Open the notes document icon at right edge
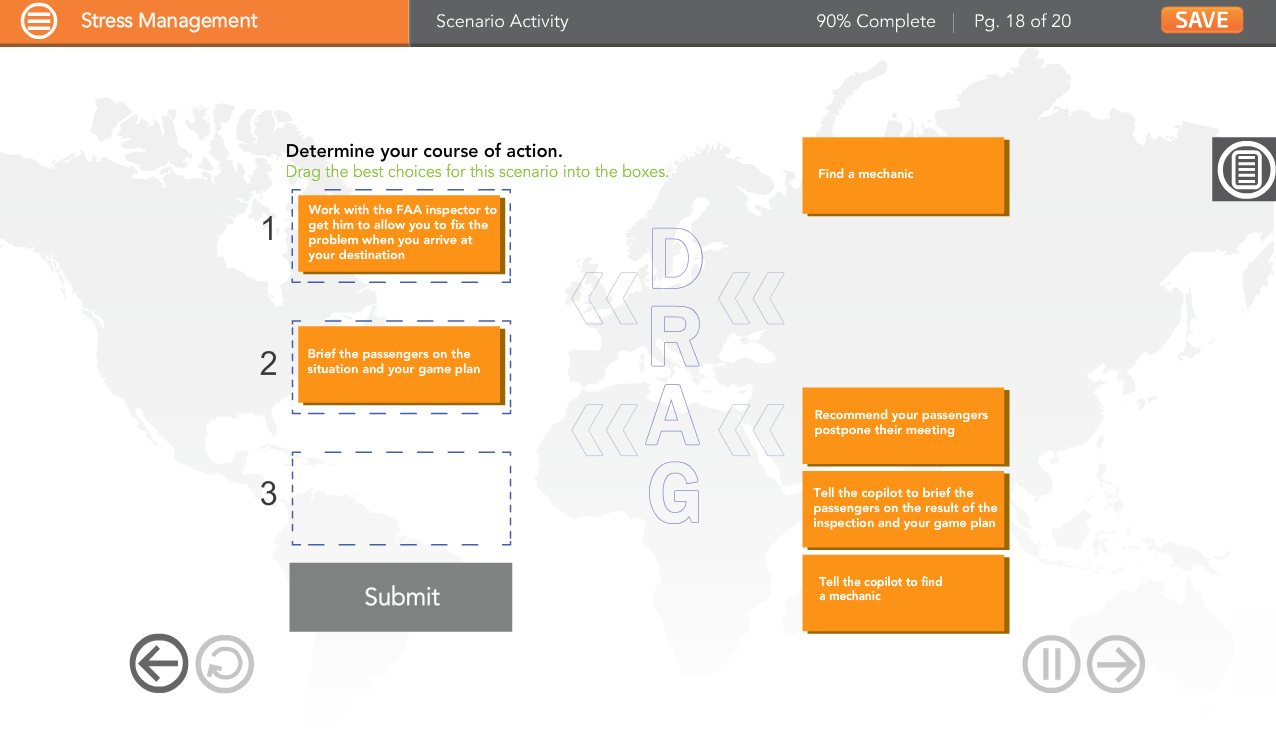Screen dimensions: 1276x745 (1245, 169)
